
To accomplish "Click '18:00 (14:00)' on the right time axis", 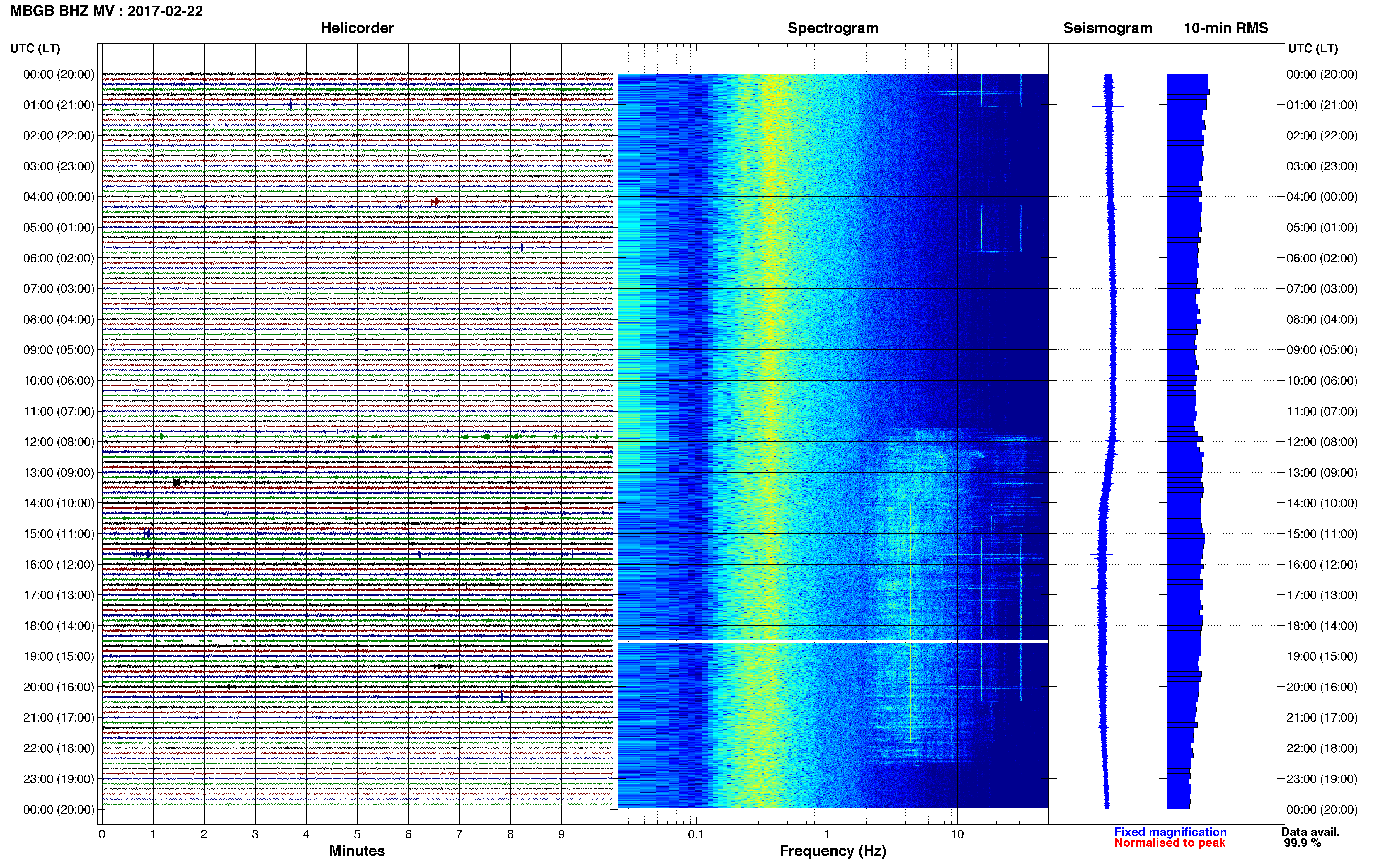I will (1322, 626).
